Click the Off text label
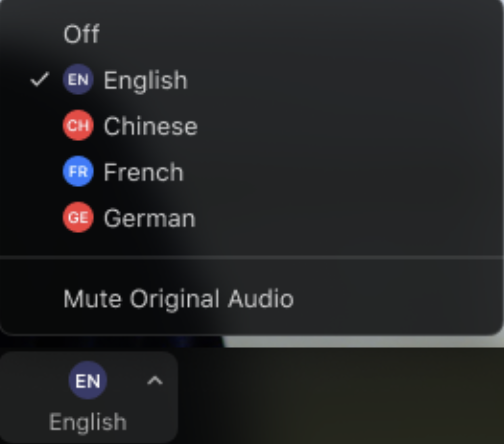The width and height of the screenshot is (504, 444). click(x=82, y=34)
